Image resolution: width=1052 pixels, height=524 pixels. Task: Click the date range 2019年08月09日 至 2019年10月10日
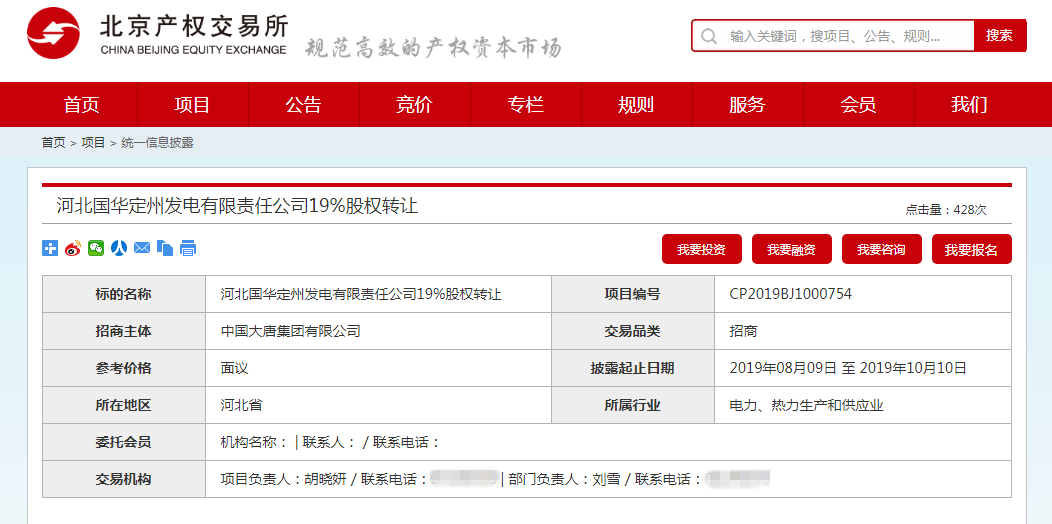tap(848, 368)
